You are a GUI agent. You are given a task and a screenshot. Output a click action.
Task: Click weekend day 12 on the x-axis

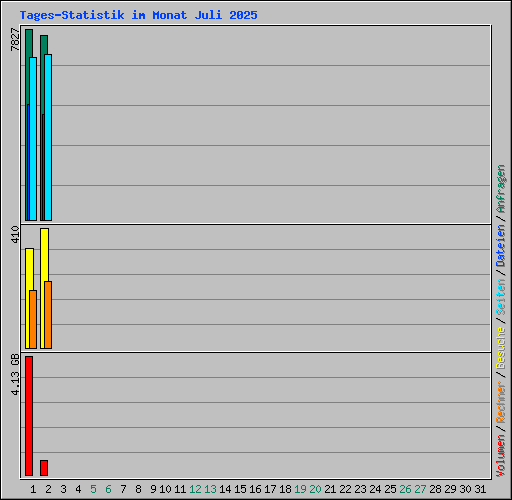(x=195, y=489)
